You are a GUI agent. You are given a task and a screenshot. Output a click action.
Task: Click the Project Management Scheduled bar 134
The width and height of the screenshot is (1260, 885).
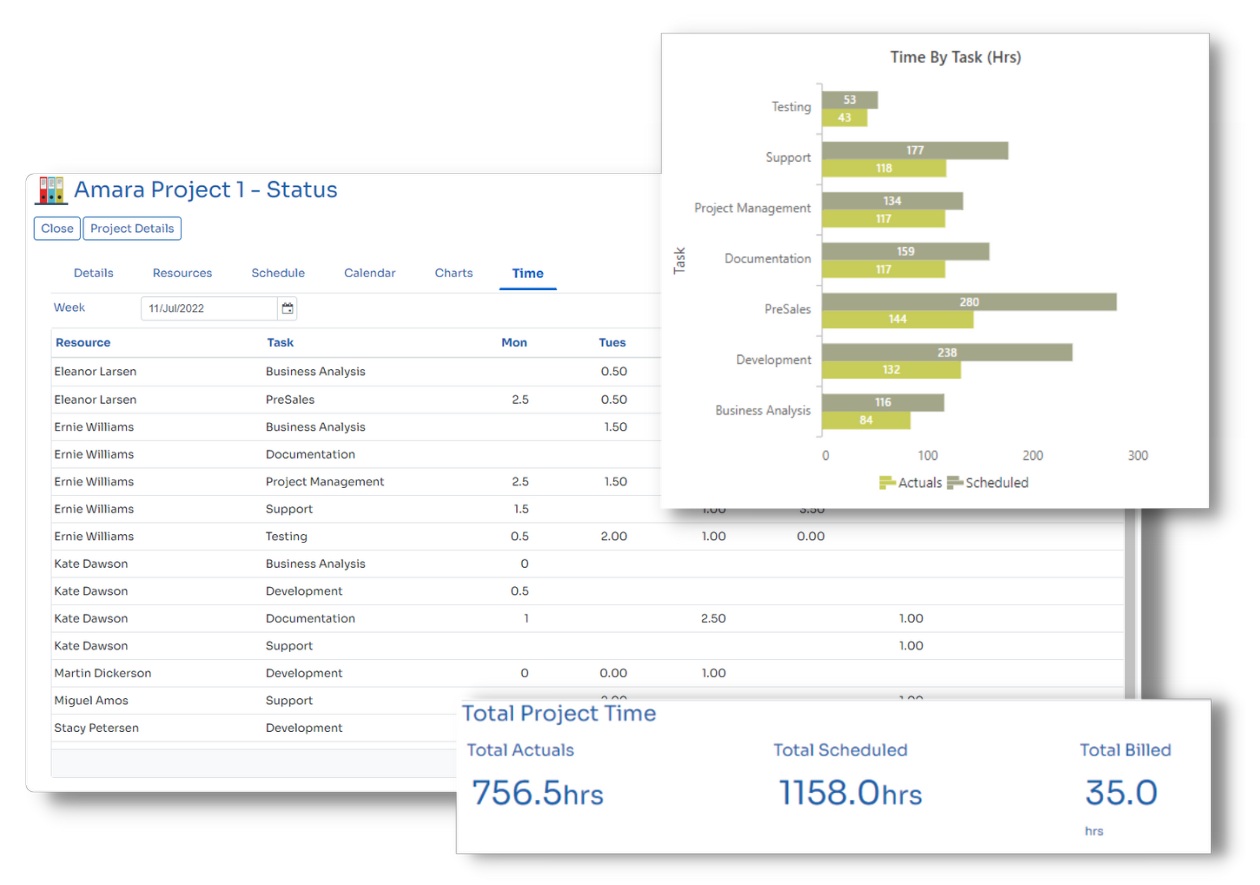(x=892, y=201)
